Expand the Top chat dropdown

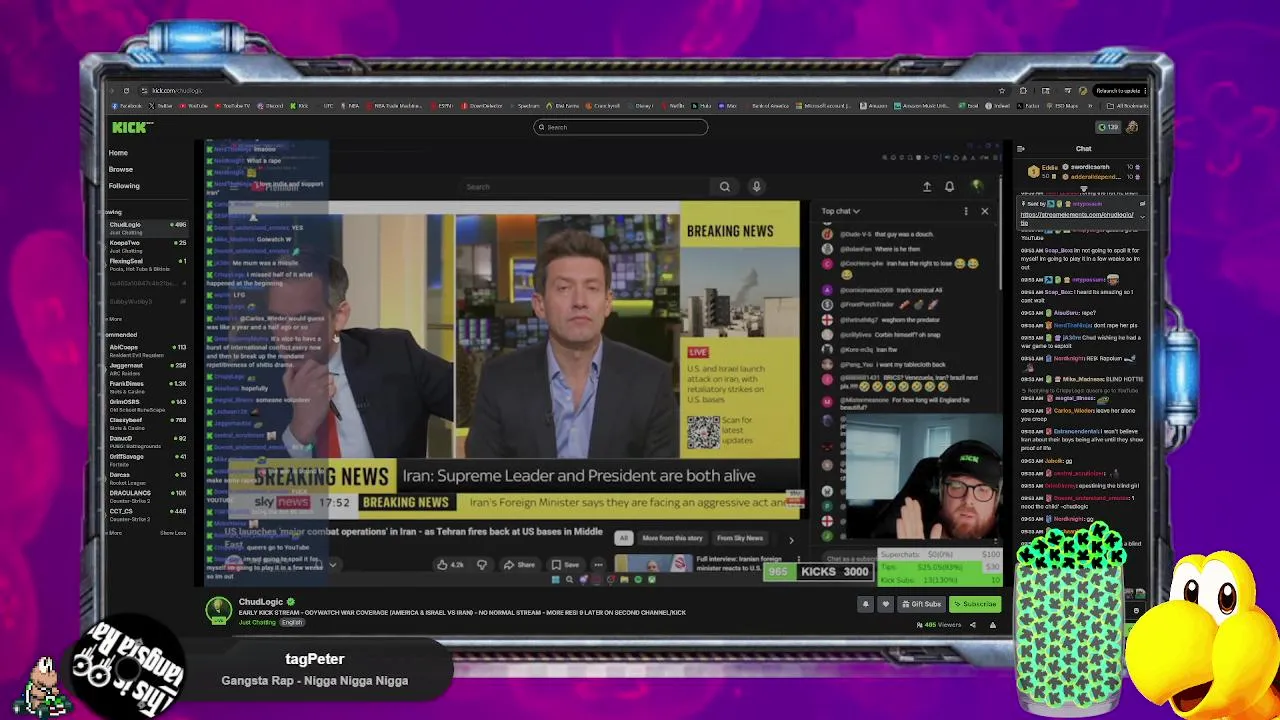click(841, 211)
